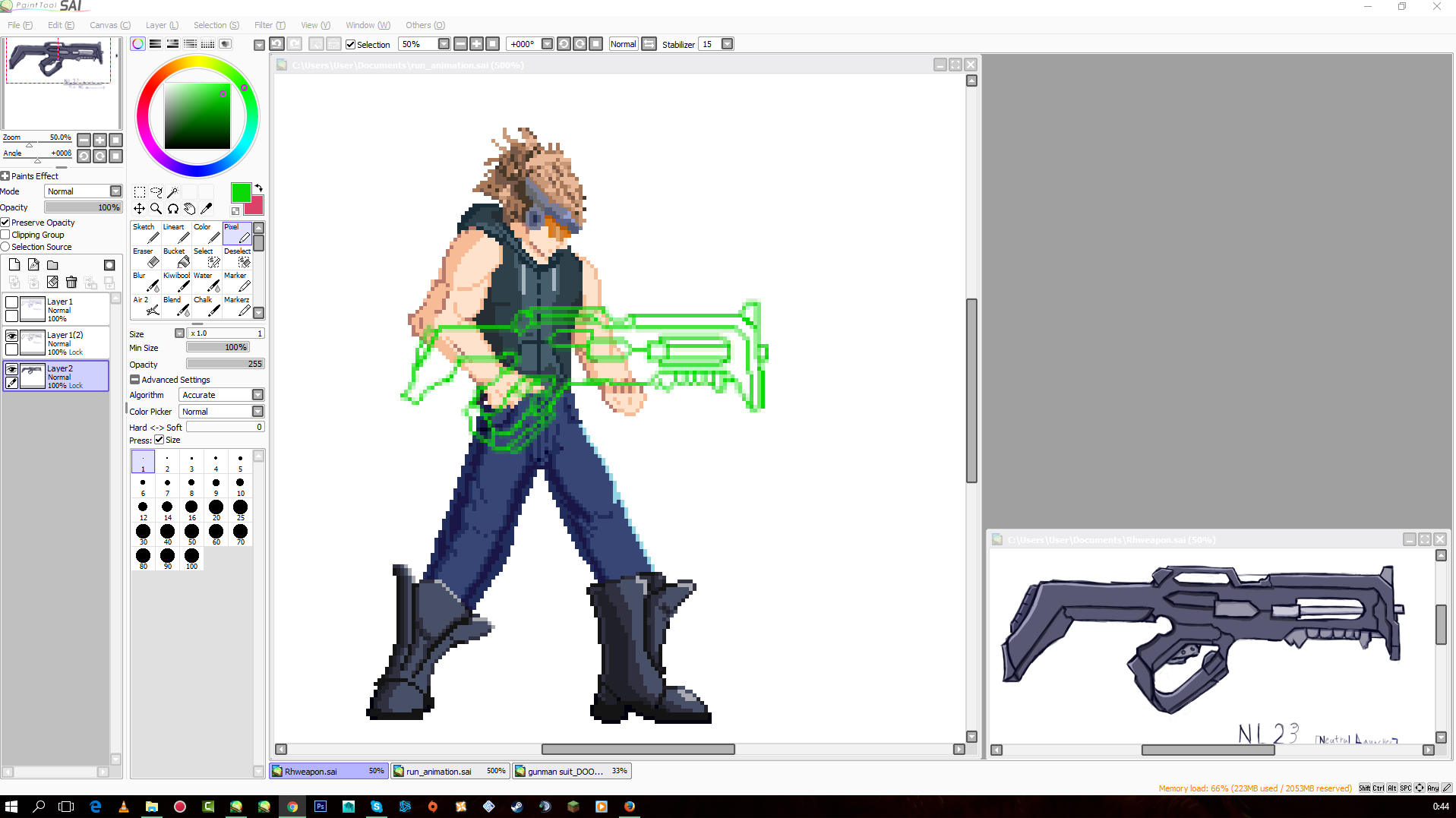Select brush size preset 100
This screenshot has width=1456, height=818.
click(191, 559)
